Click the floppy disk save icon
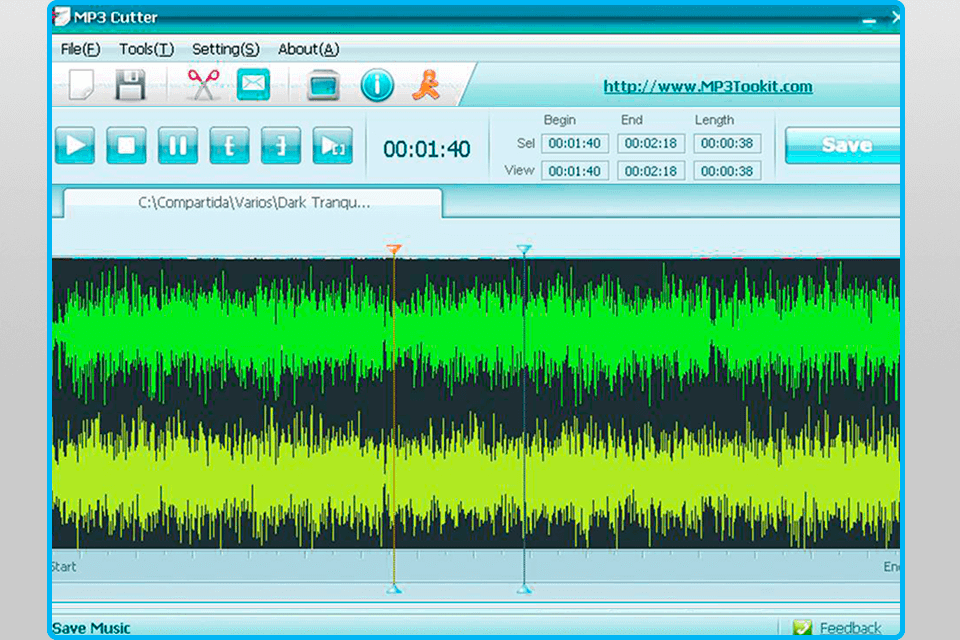The width and height of the screenshot is (960, 640). 131,85
